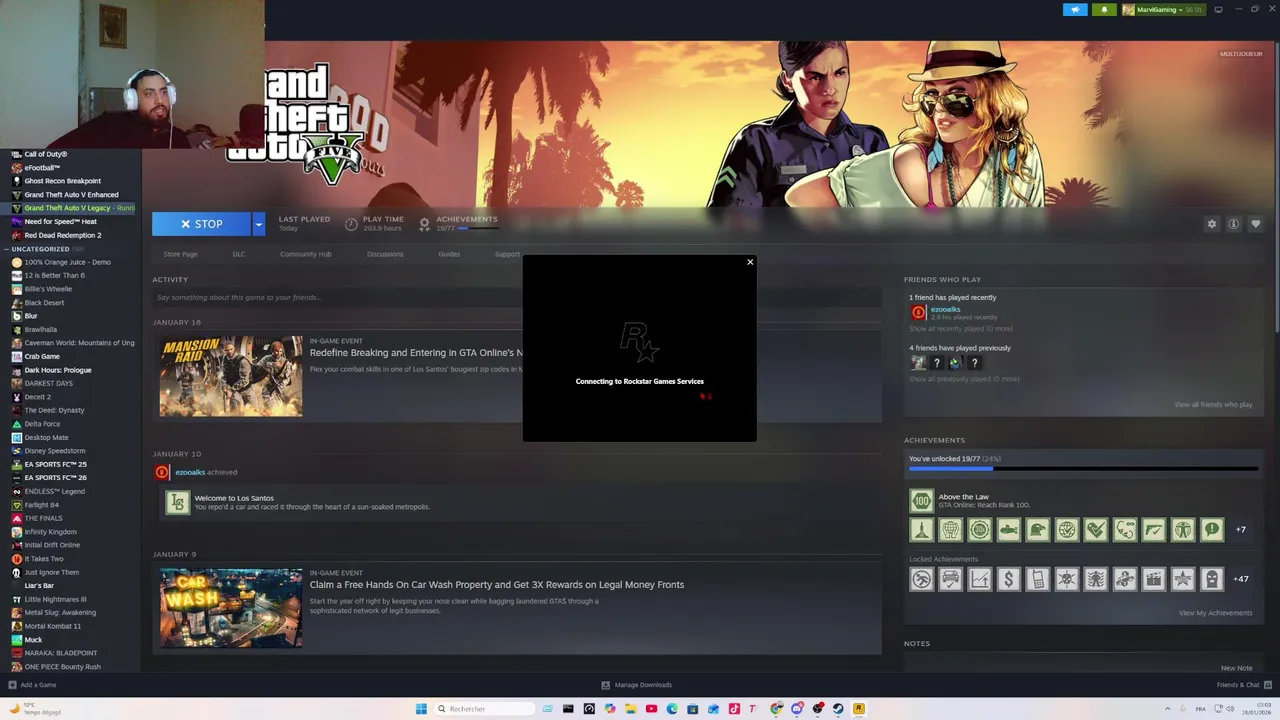
Task: Click achievements progress bar in sidebar
Action: 1083,468
